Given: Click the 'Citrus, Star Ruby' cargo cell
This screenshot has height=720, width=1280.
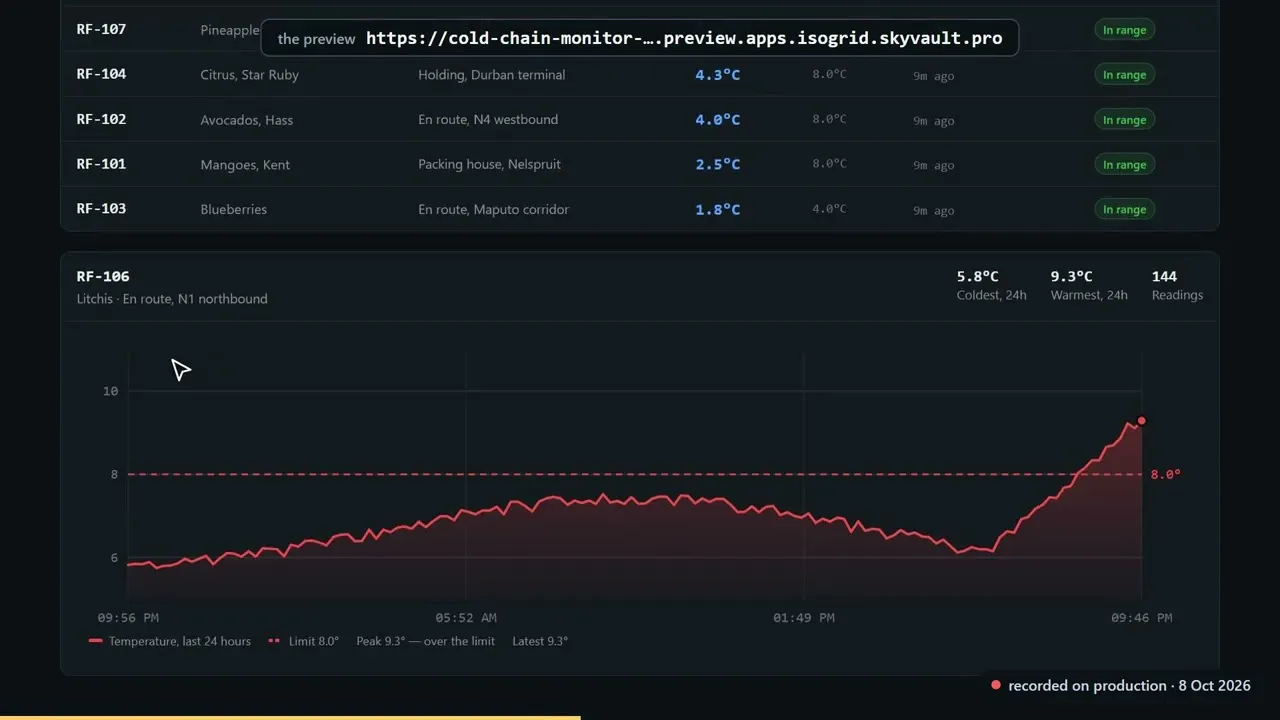Looking at the screenshot, I should tap(249, 75).
